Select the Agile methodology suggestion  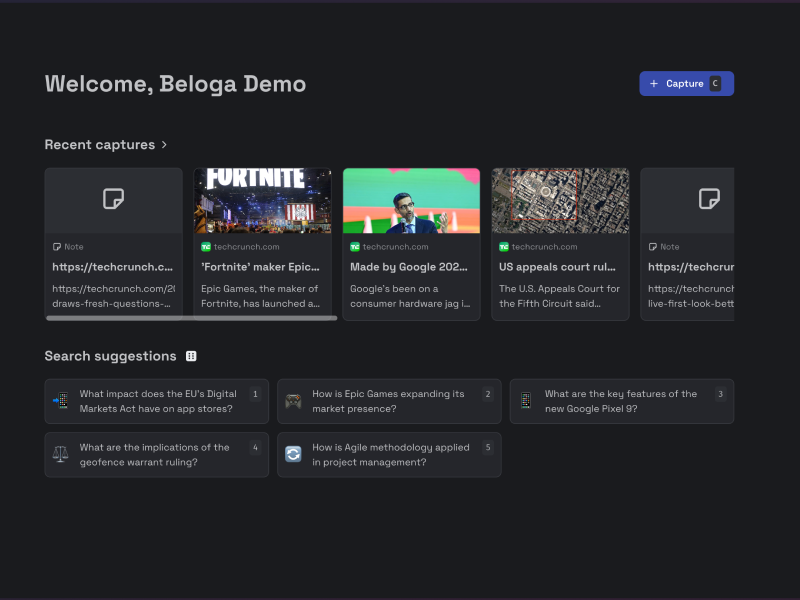tap(389, 455)
